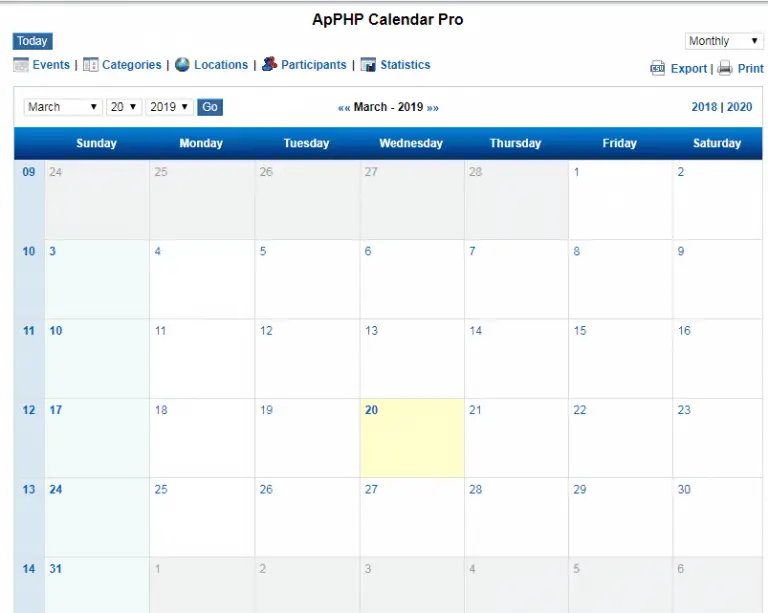Select Sunday March 10
Viewport: 768px width, 613px height.
pos(97,358)
